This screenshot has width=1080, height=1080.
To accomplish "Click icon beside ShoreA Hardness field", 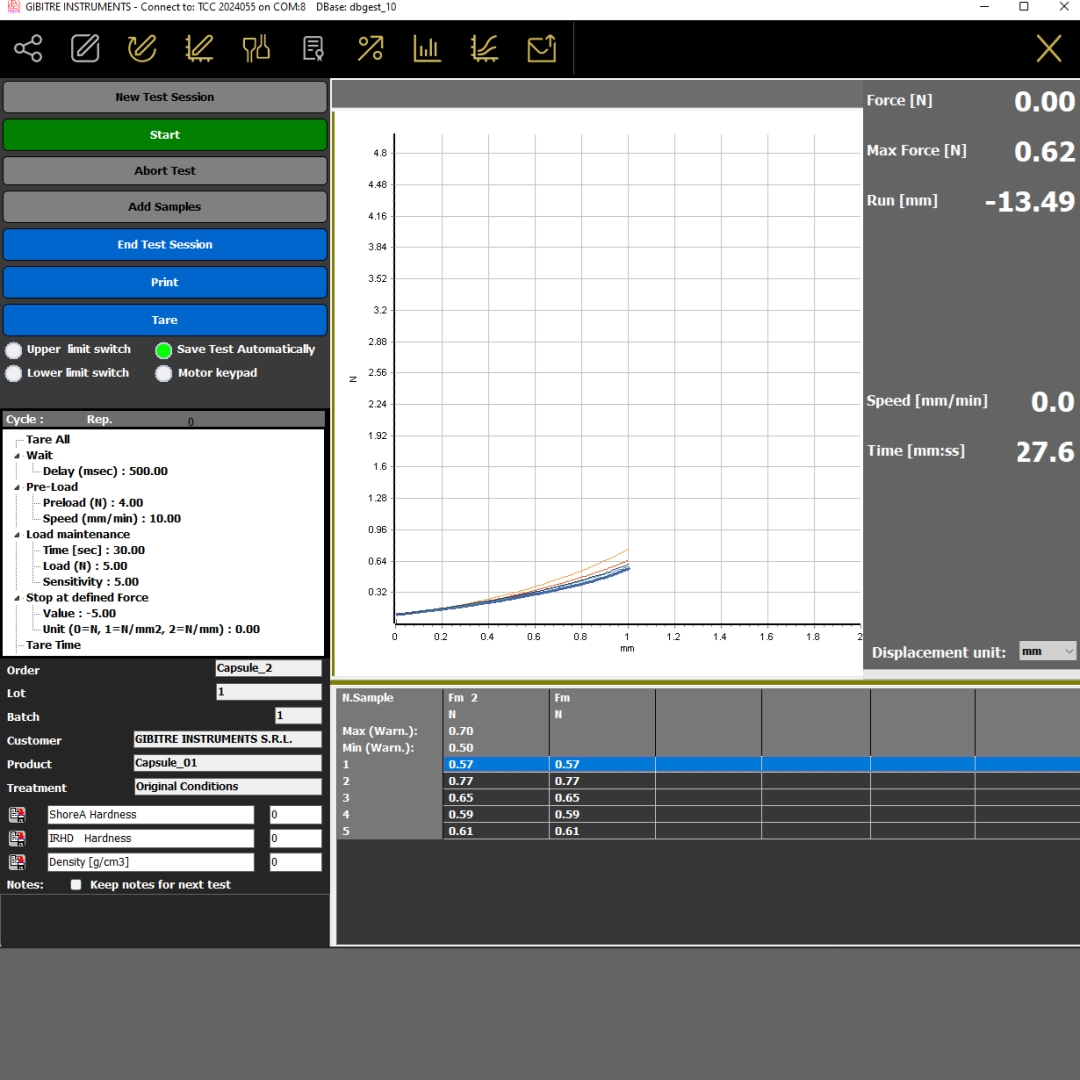I will click(17, 815).
